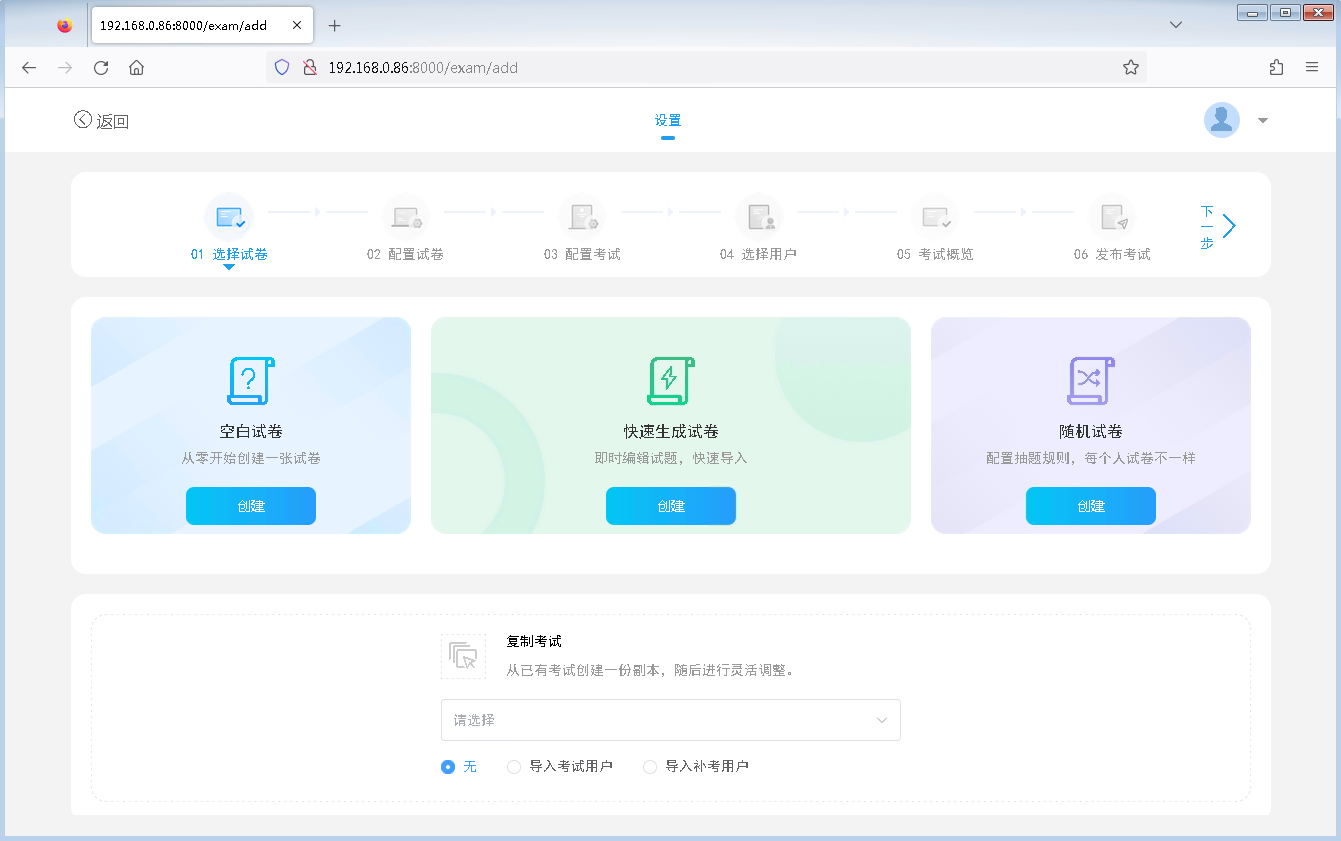Click the 随机试卷 shuffle book icon
The height and width of the screenshot is (841, 1341).
(x=1090, y=381)
